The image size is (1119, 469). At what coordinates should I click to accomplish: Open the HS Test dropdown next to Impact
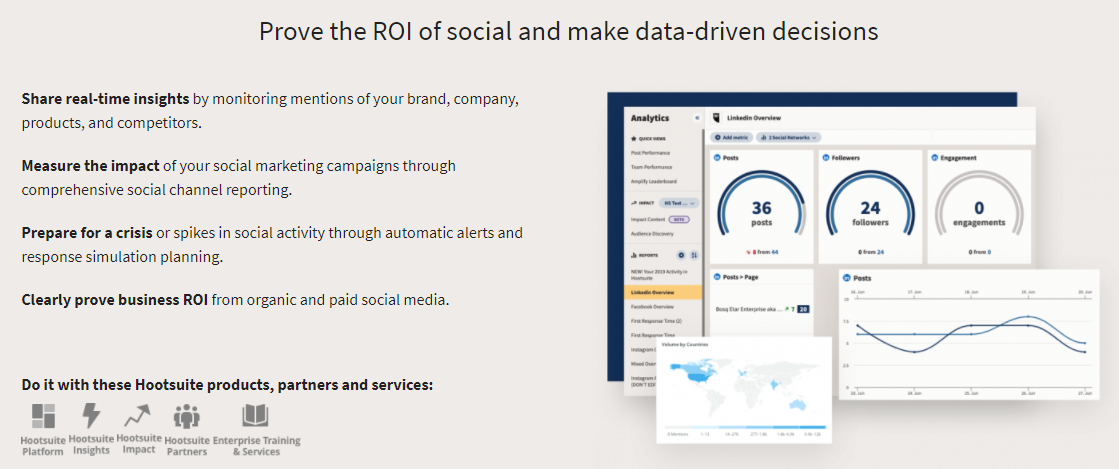[x=679, y=203]
